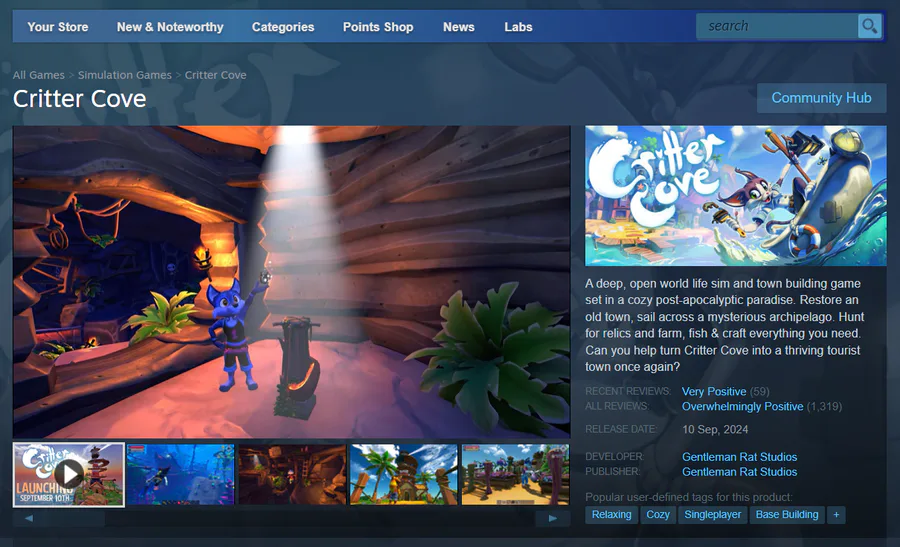The width and height of the screenshot is (900, 547).
Task: View Overwhelmingly Positive all reviews
Action: coord(742,406)
